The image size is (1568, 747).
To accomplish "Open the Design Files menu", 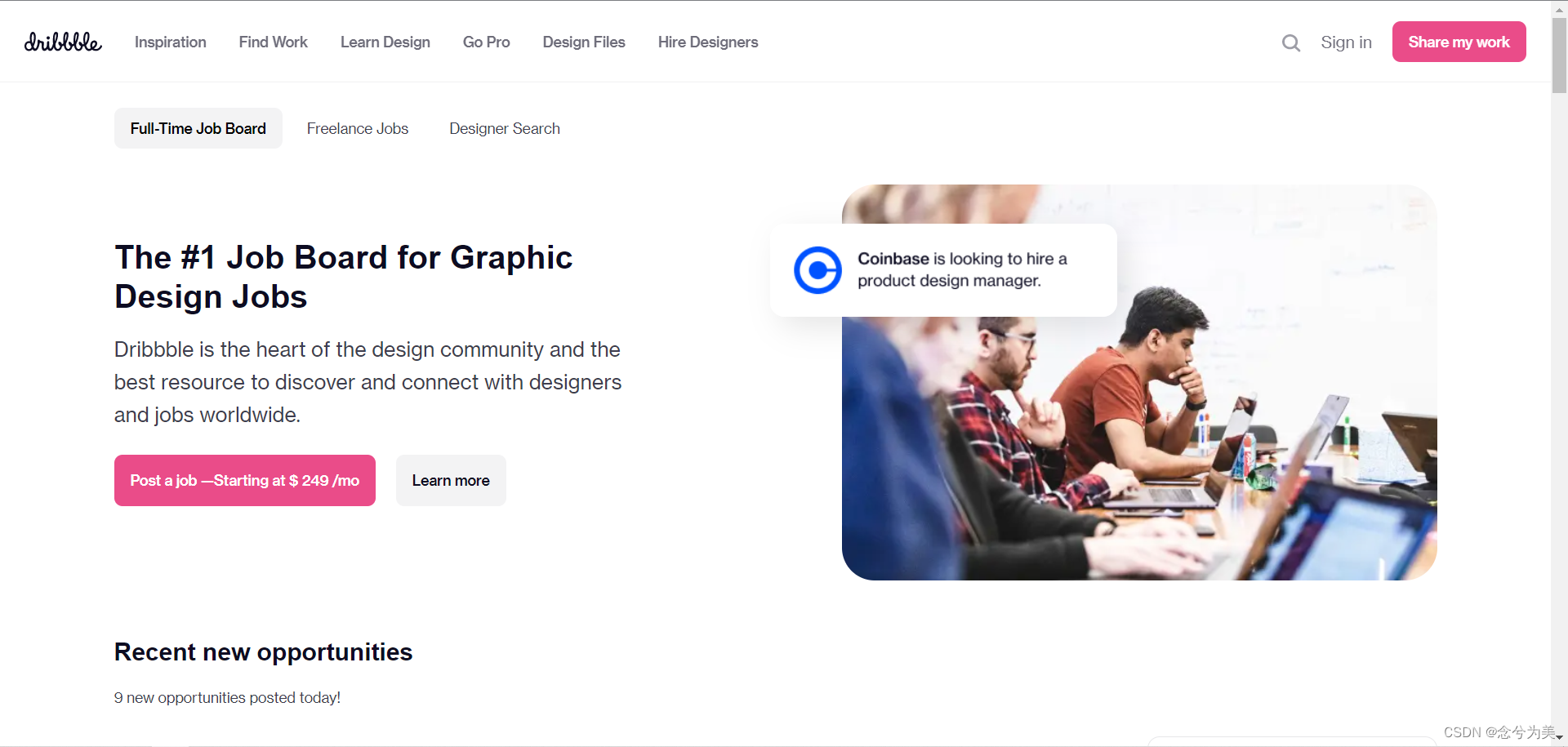I will (584, 42).
